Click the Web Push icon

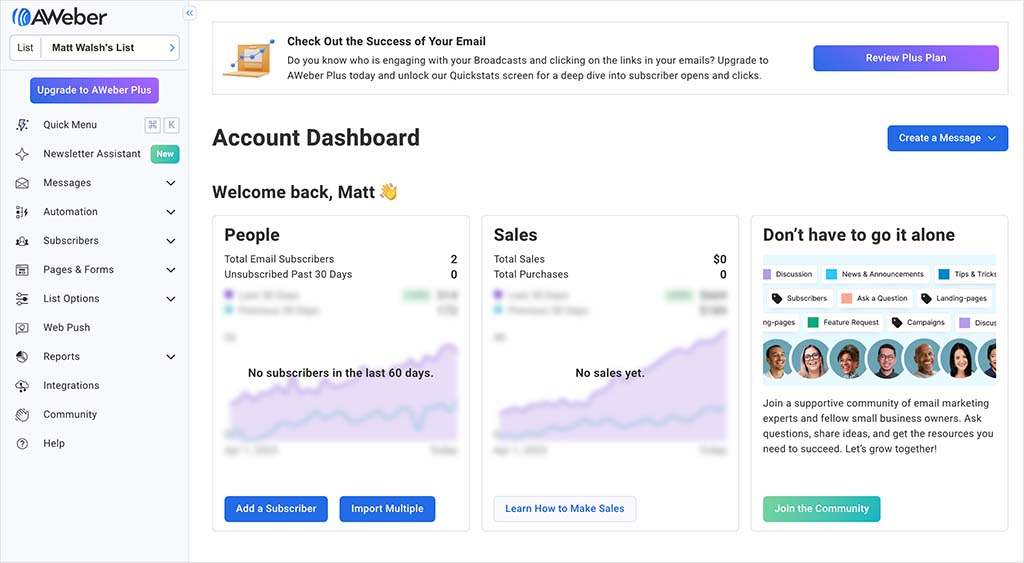click(x=22, y=328)
